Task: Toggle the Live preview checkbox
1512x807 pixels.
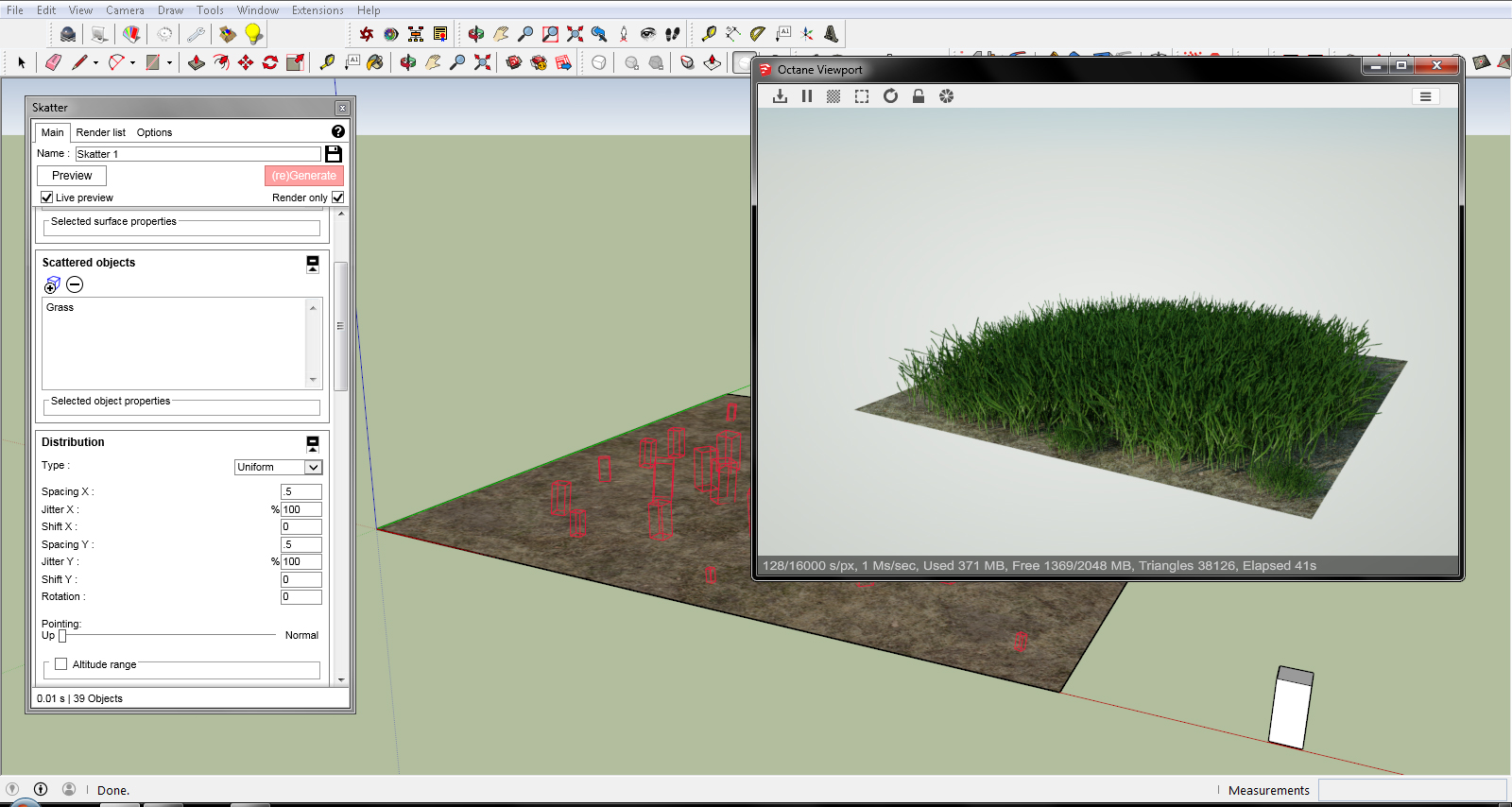Action: 47,197
